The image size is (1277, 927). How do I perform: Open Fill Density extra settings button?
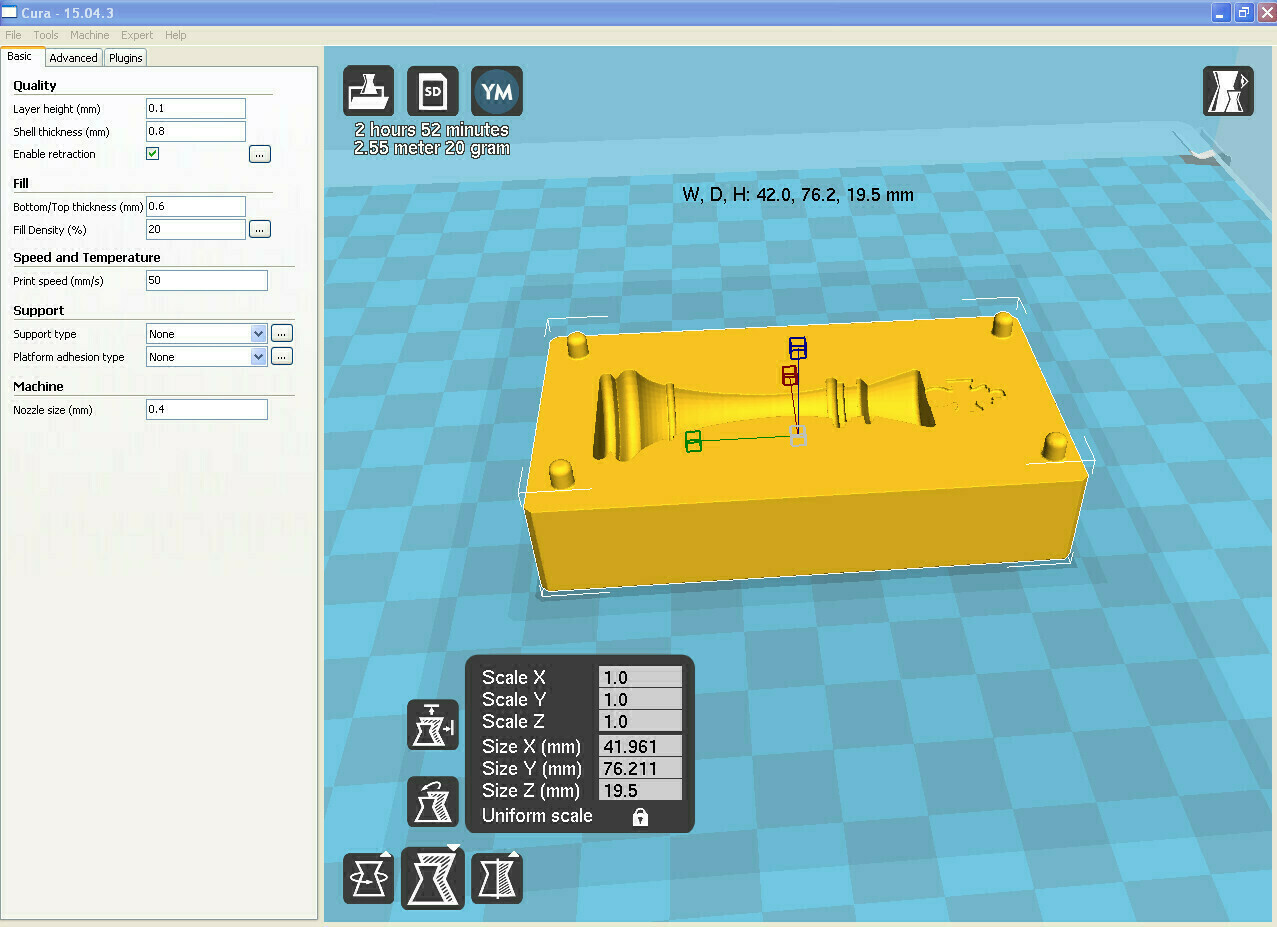(x=260, y=229)
